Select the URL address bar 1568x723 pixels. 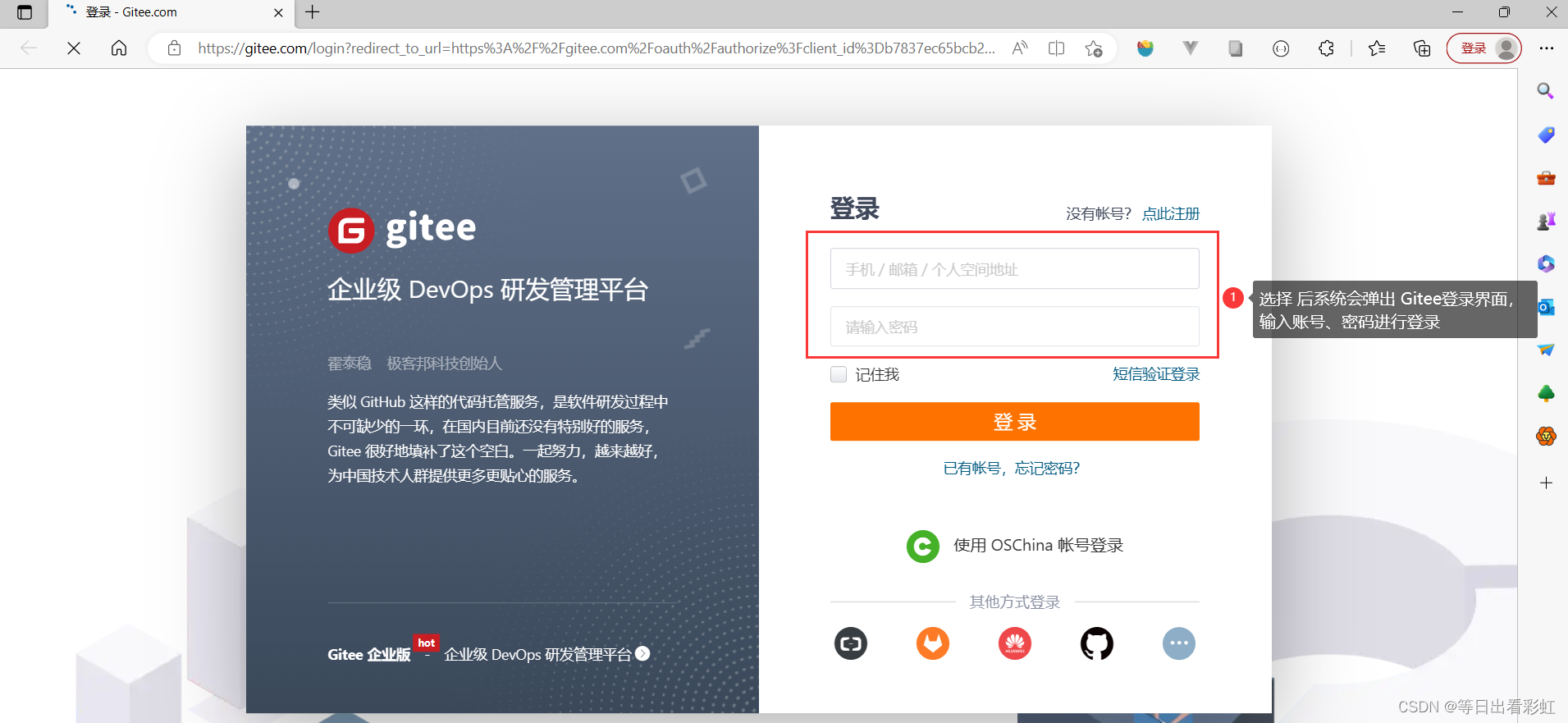pos(597,48)
